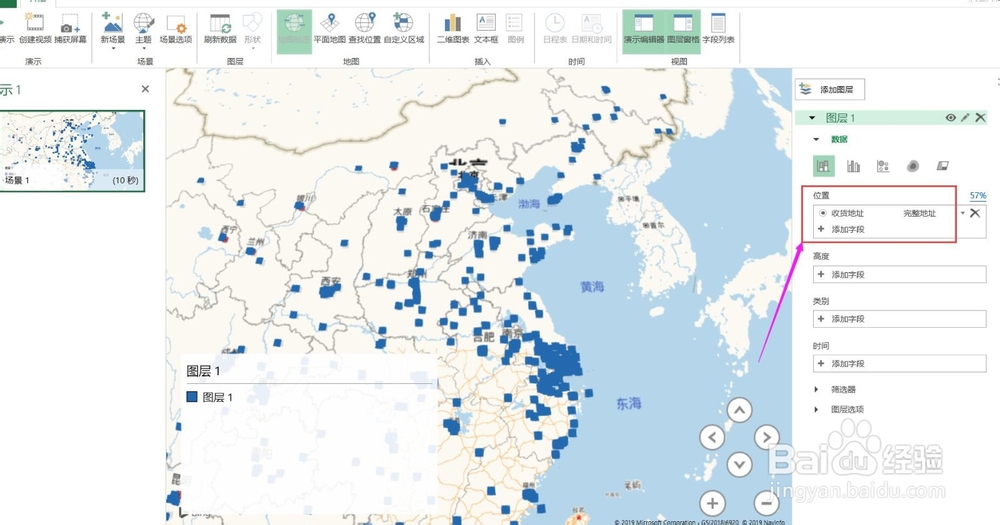Rotate map left with arrow button

click(712, 438)
